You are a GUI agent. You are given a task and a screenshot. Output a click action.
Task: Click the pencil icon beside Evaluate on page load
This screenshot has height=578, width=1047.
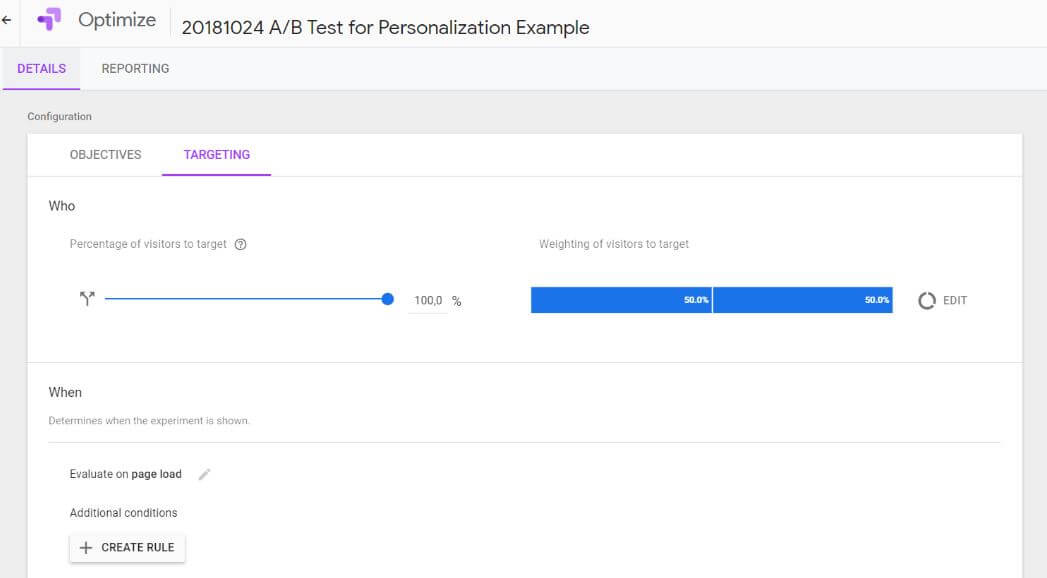point(204,475)
